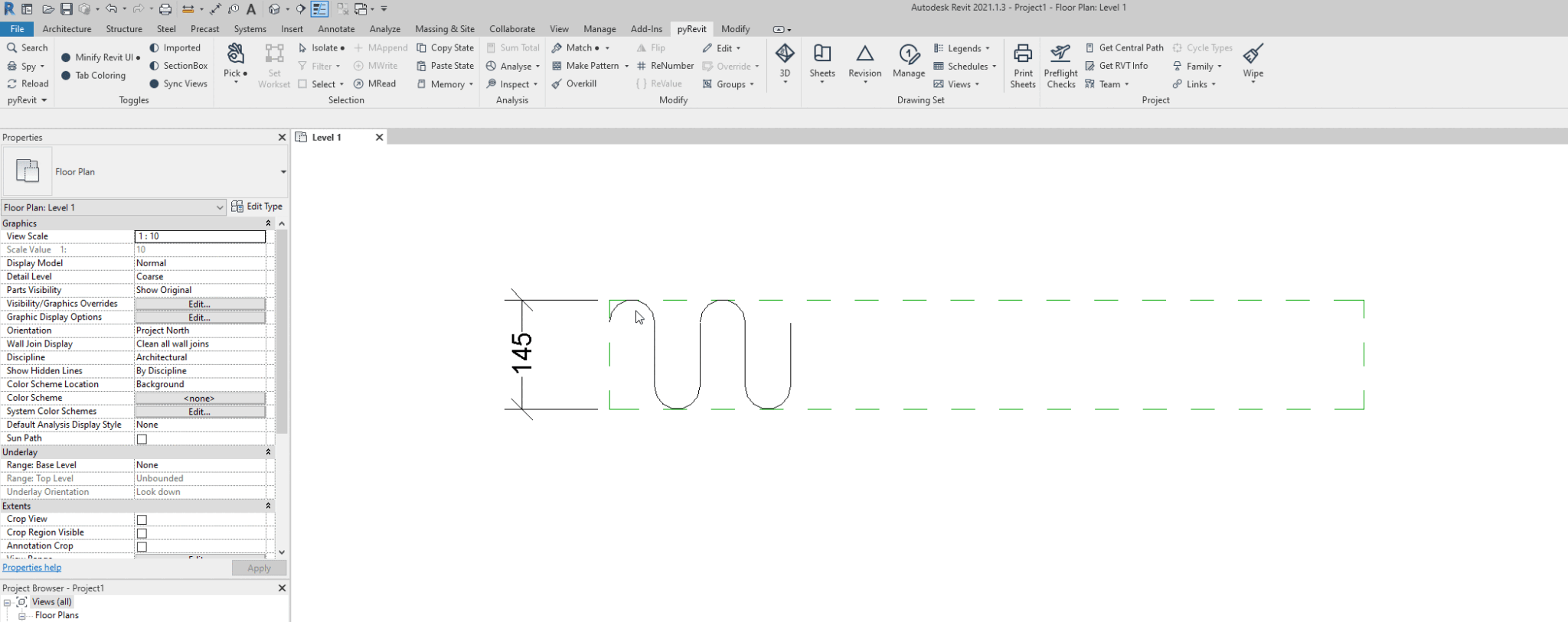Open the File menu tab
Image resolution: width=1568 pixels, height=622 pixels.
tap(17, 29)
